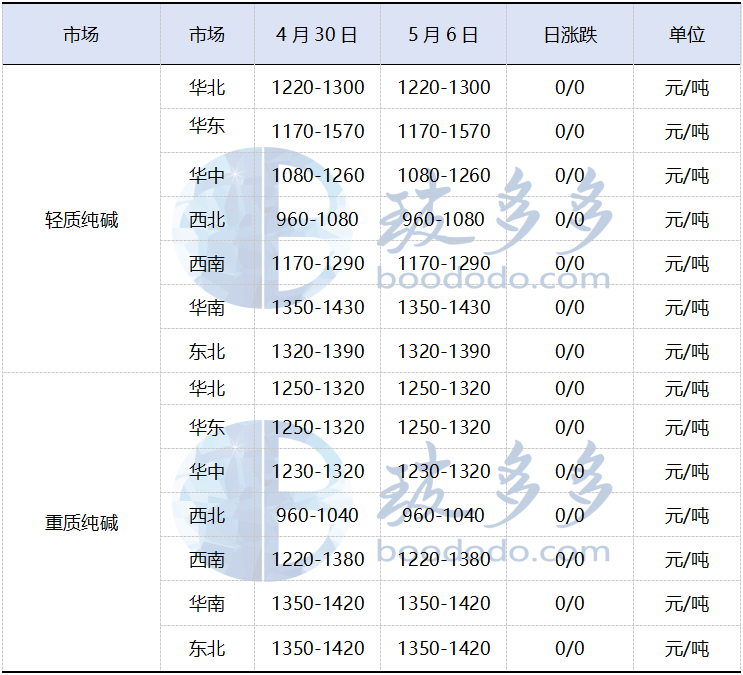
Task: Select 西南 region cell under 轻质纯碱
Action: (x=207, y=264)
